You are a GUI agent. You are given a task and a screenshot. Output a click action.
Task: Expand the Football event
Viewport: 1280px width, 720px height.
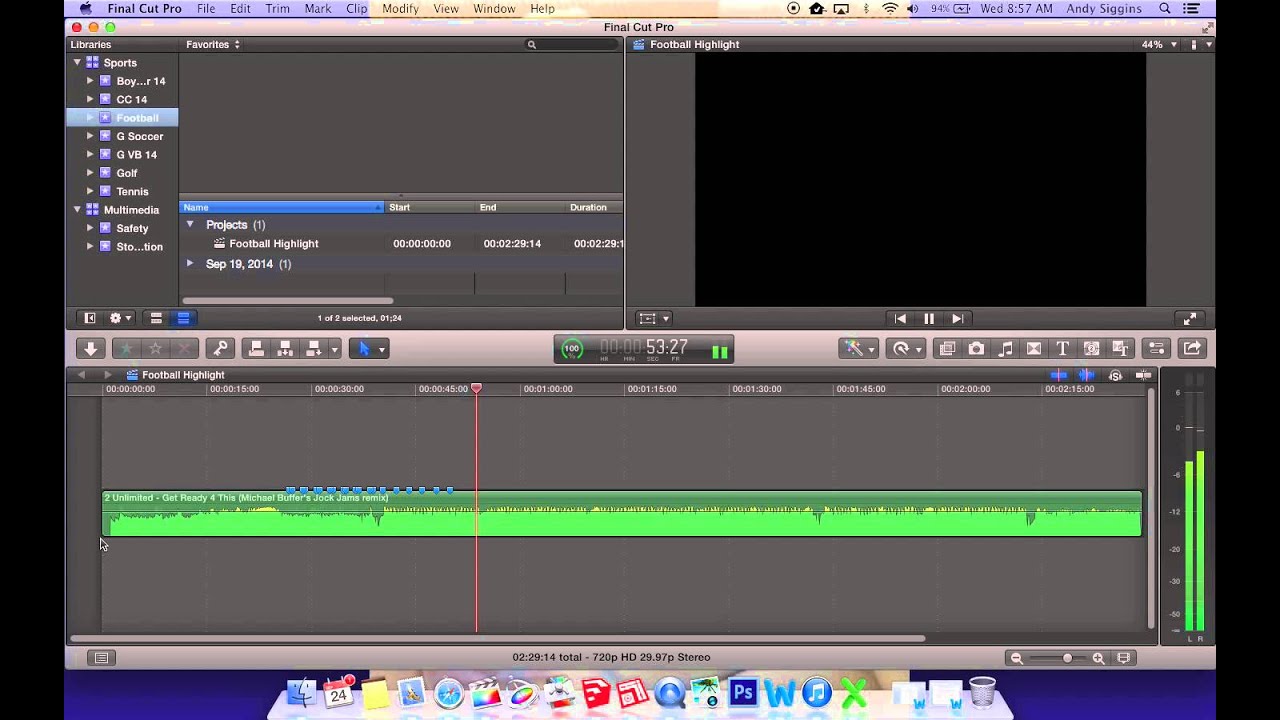pyautogui.click(x=90, y=118)
